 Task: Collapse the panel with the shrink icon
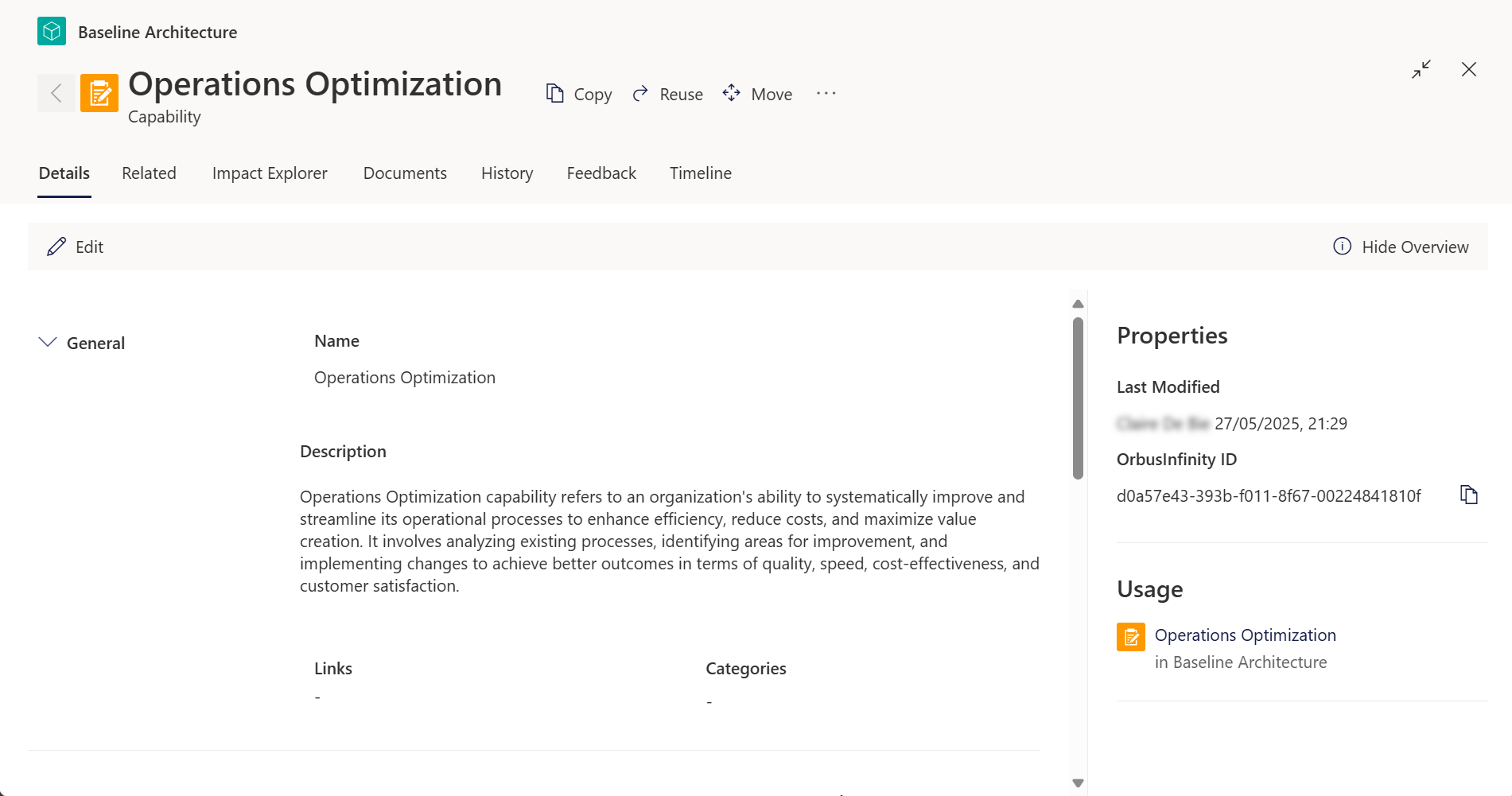(1421, 69)
